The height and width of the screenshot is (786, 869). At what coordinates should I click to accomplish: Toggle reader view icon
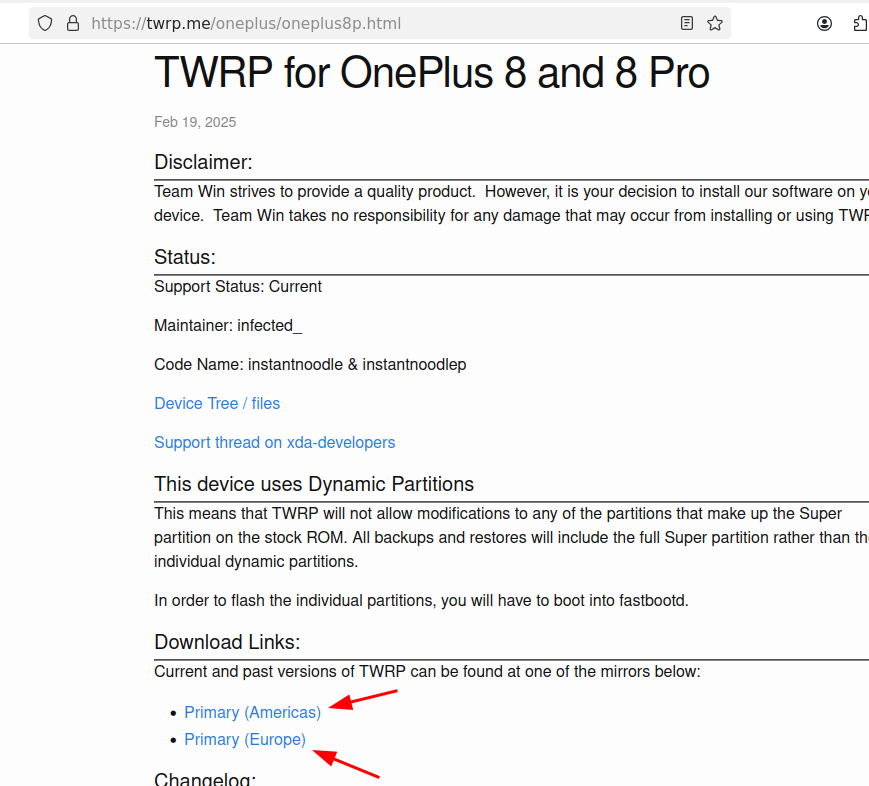pos(687,23)
